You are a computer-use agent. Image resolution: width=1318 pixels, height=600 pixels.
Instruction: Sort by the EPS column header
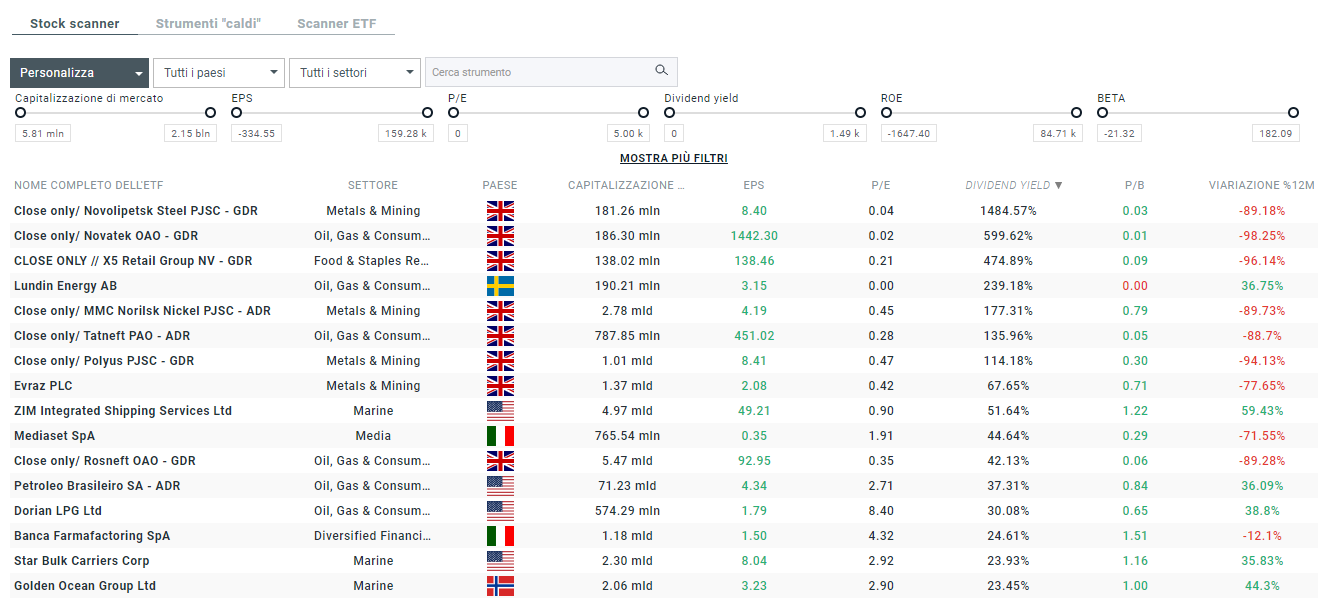point(754,185)
